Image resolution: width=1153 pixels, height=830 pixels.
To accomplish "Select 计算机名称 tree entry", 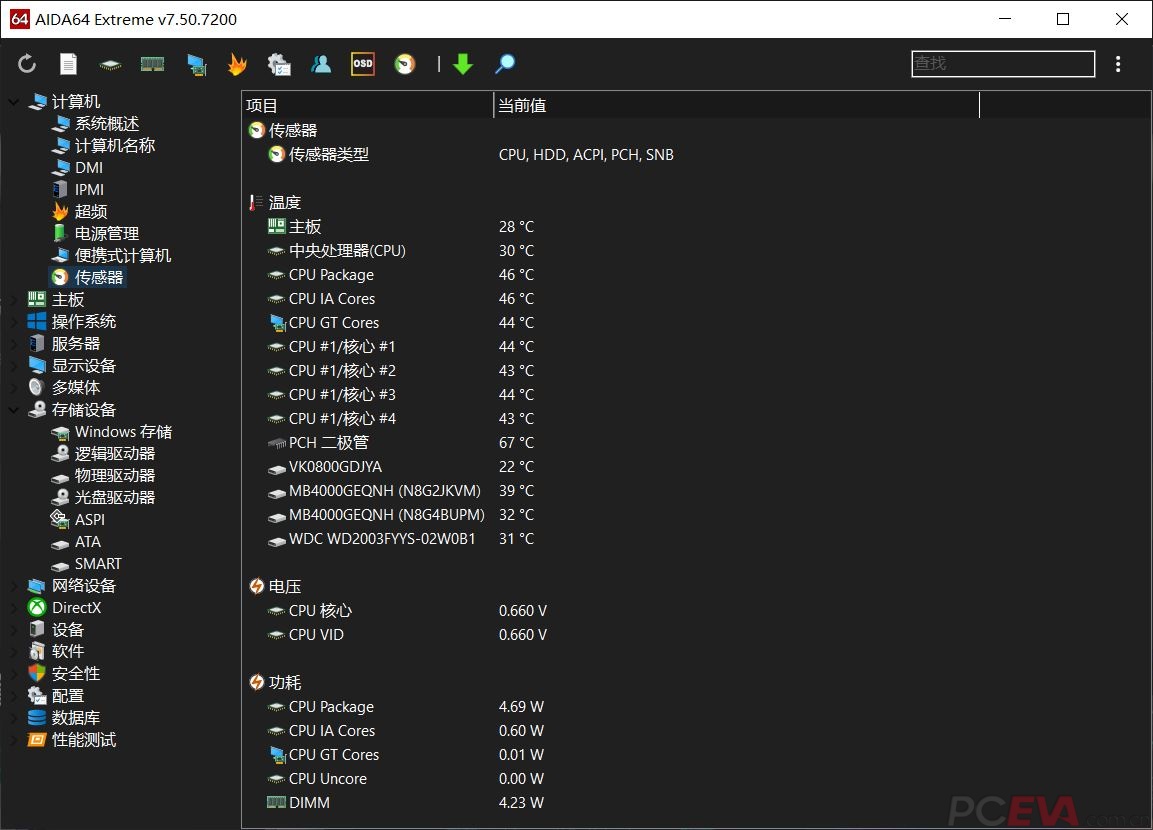I will pyautogui.click(x=115, y=146).
